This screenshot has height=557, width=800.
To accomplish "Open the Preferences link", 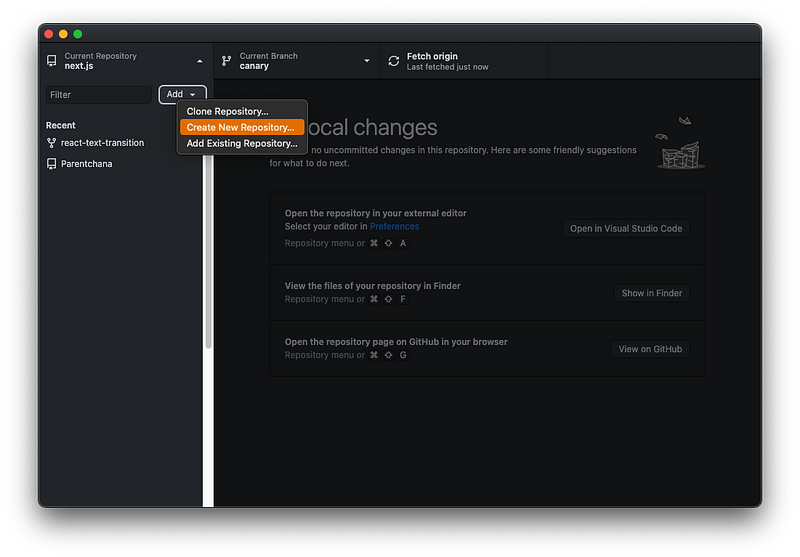I will click(394, 226).
